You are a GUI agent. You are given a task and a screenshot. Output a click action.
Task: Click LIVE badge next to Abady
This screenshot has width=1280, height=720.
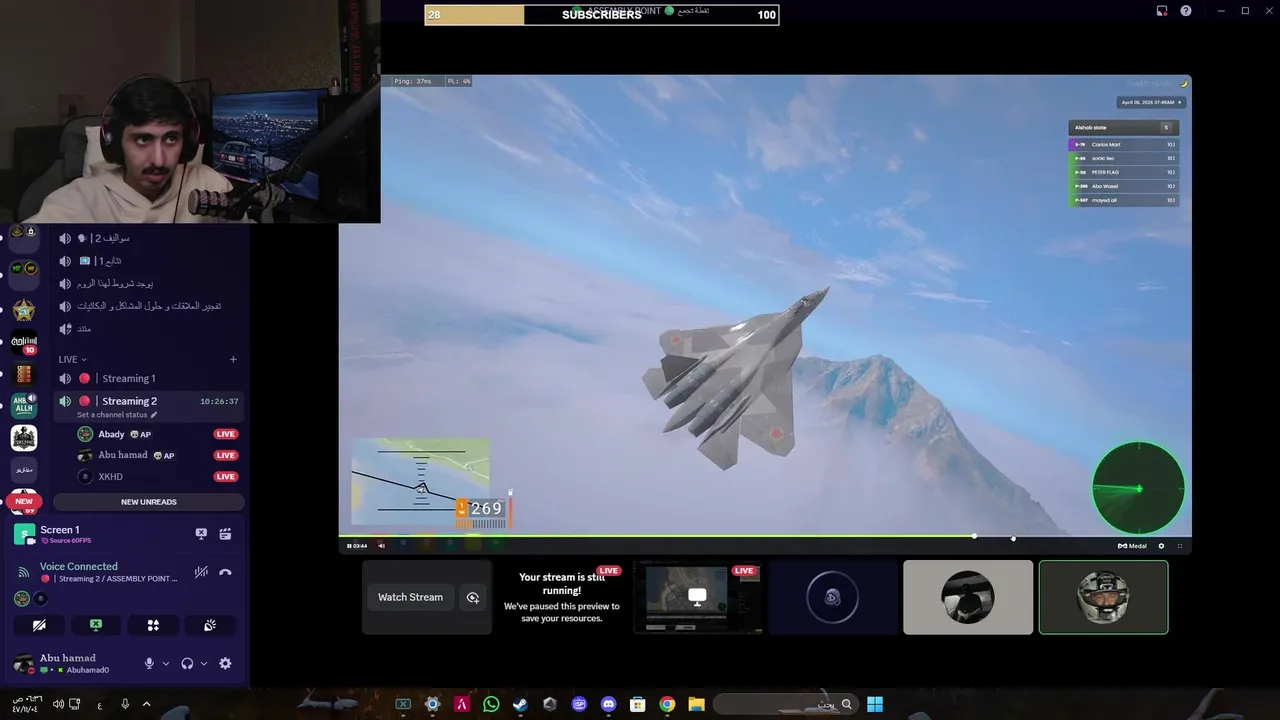(x=225, y=434)
